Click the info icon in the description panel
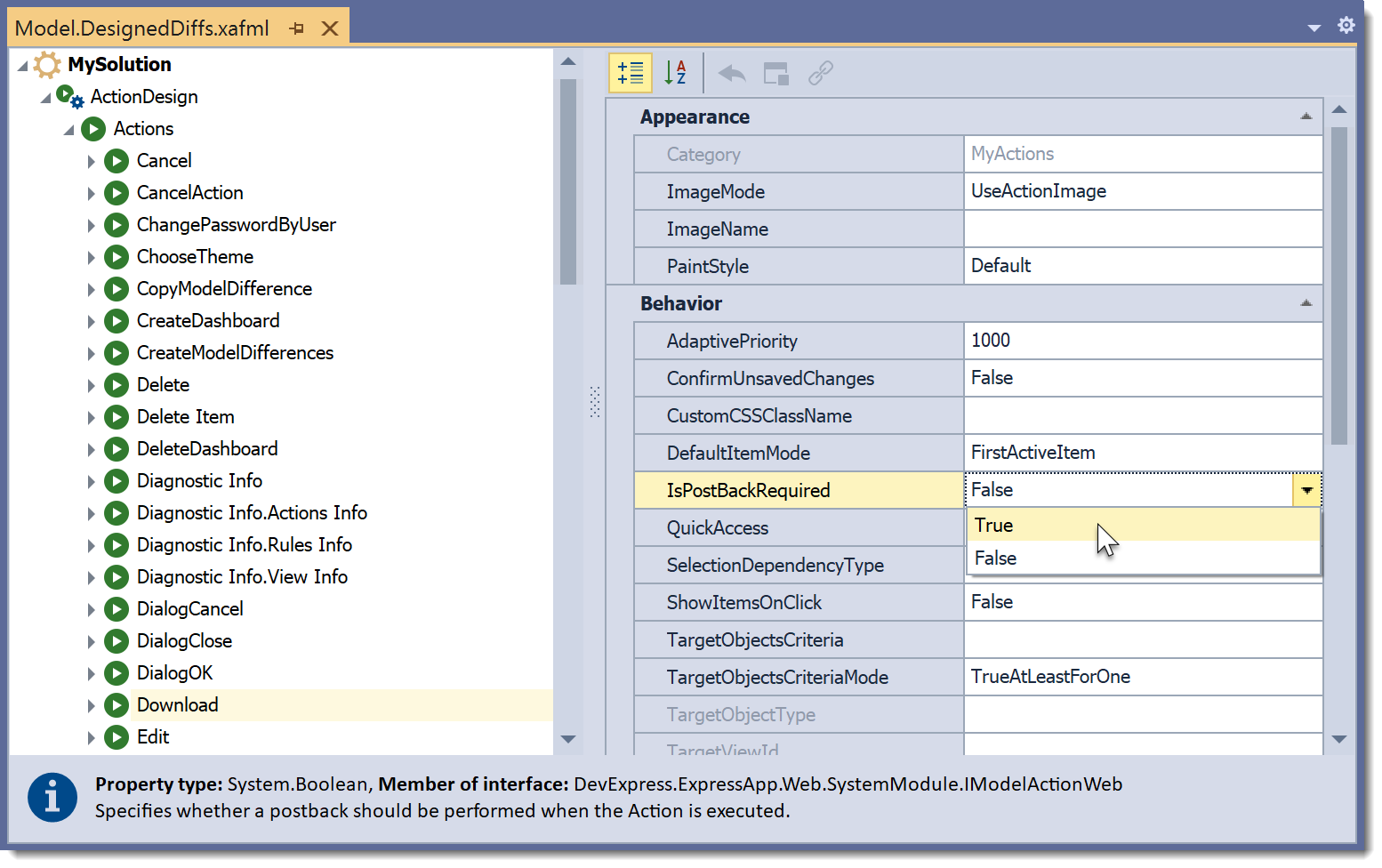Screen dimensions: 1382x868 point(52,797)
